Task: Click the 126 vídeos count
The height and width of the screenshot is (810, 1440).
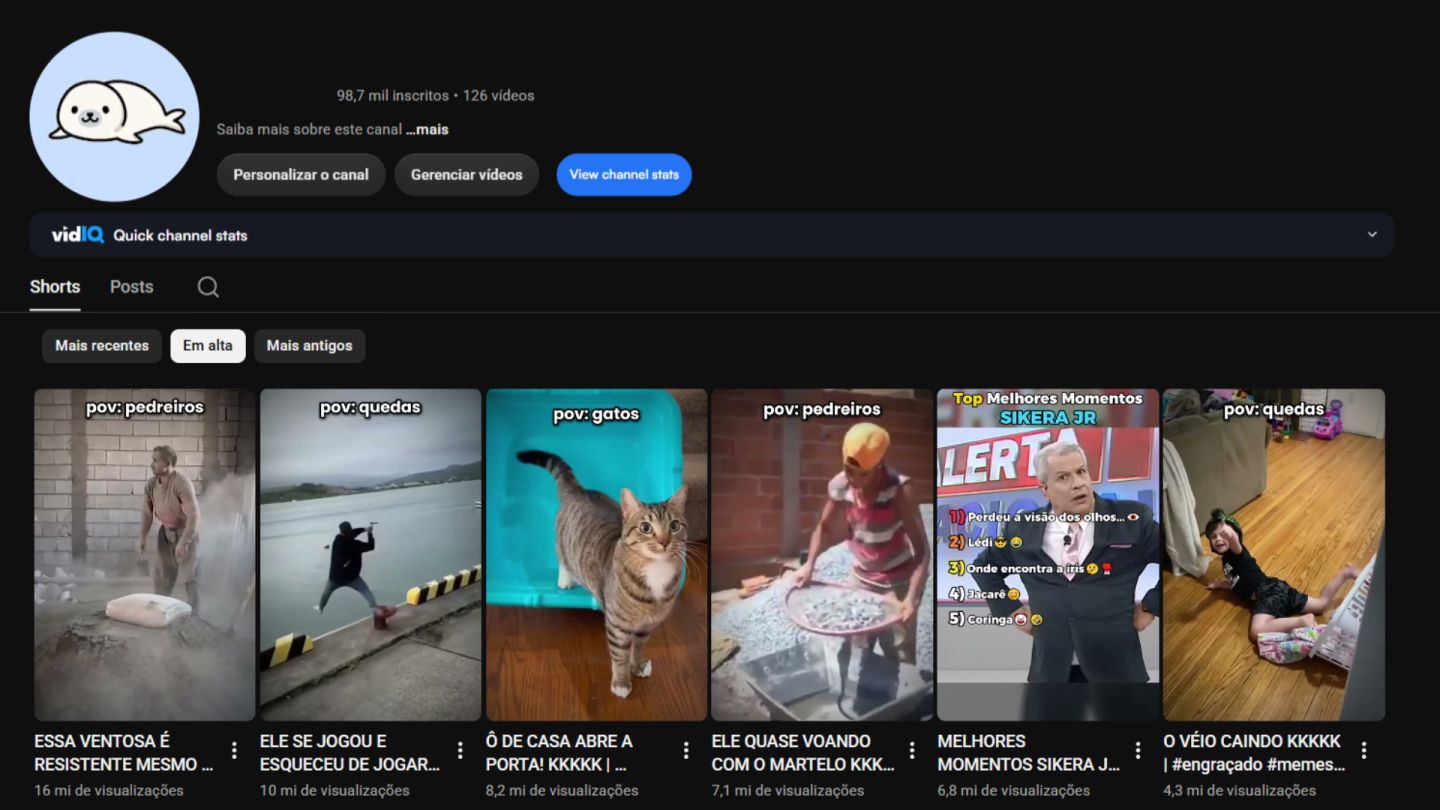Action: 498,96
